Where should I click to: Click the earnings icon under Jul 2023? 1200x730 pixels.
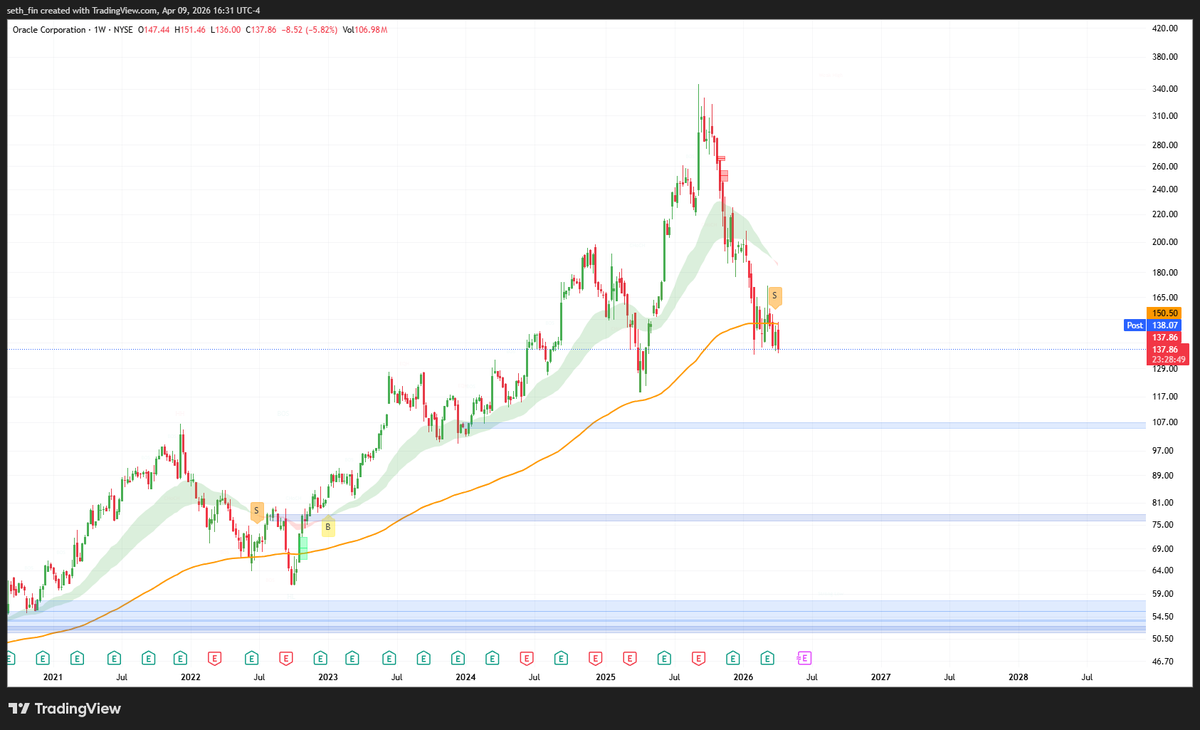click(x=387, y=659)
